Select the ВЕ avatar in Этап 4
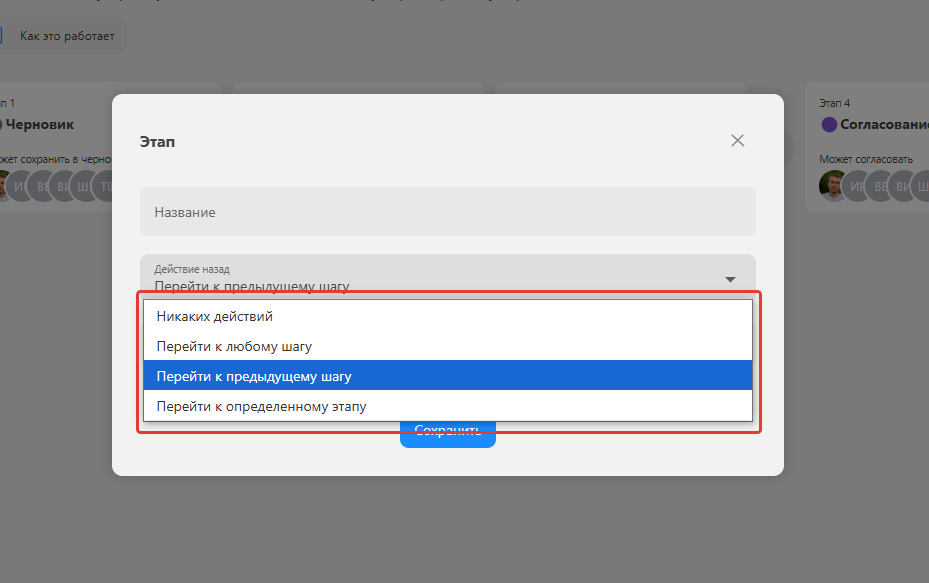The height and width of the screenshot is (583, 929). 881,186
